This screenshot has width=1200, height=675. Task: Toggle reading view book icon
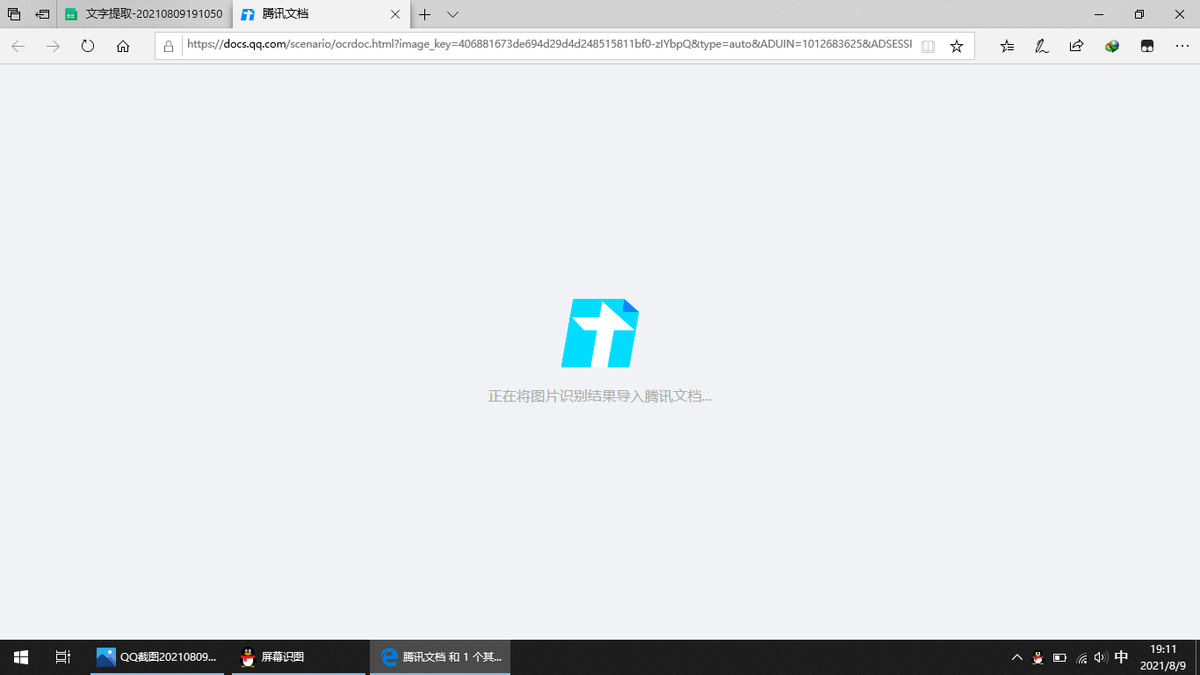tap(928, 46)
